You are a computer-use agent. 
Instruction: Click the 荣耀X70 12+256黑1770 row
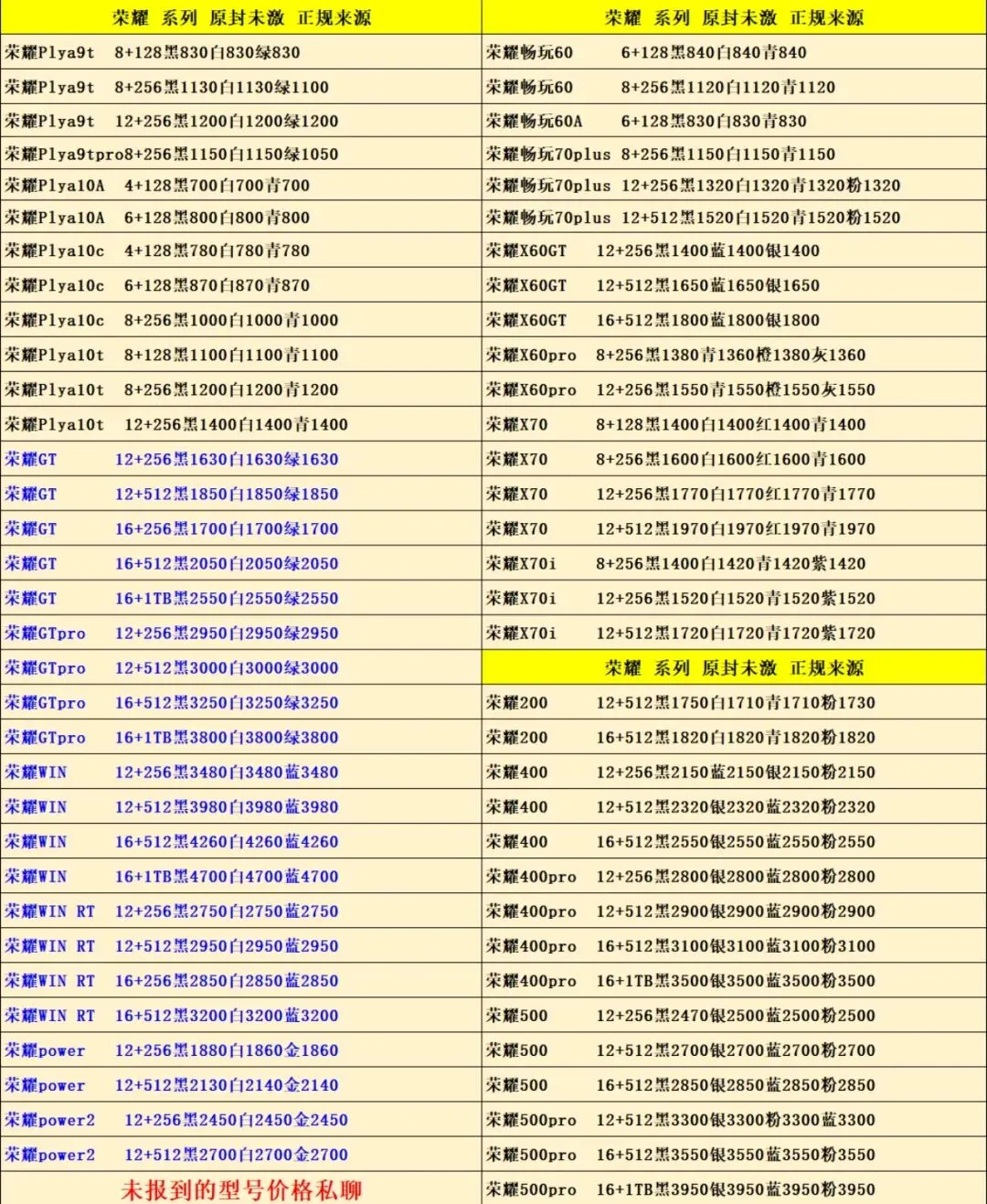[734, 494]
